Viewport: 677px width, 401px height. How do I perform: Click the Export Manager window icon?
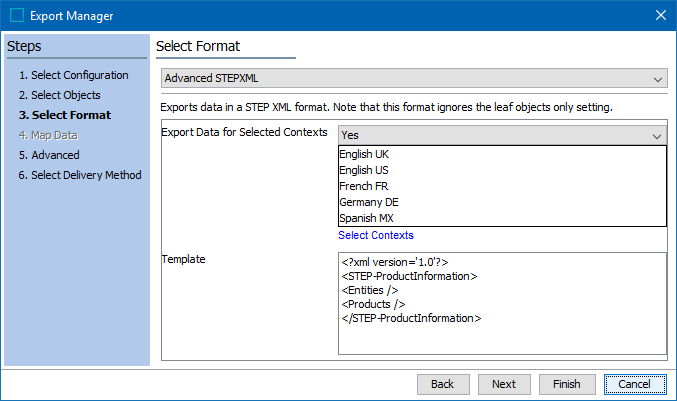coord(16,15)
